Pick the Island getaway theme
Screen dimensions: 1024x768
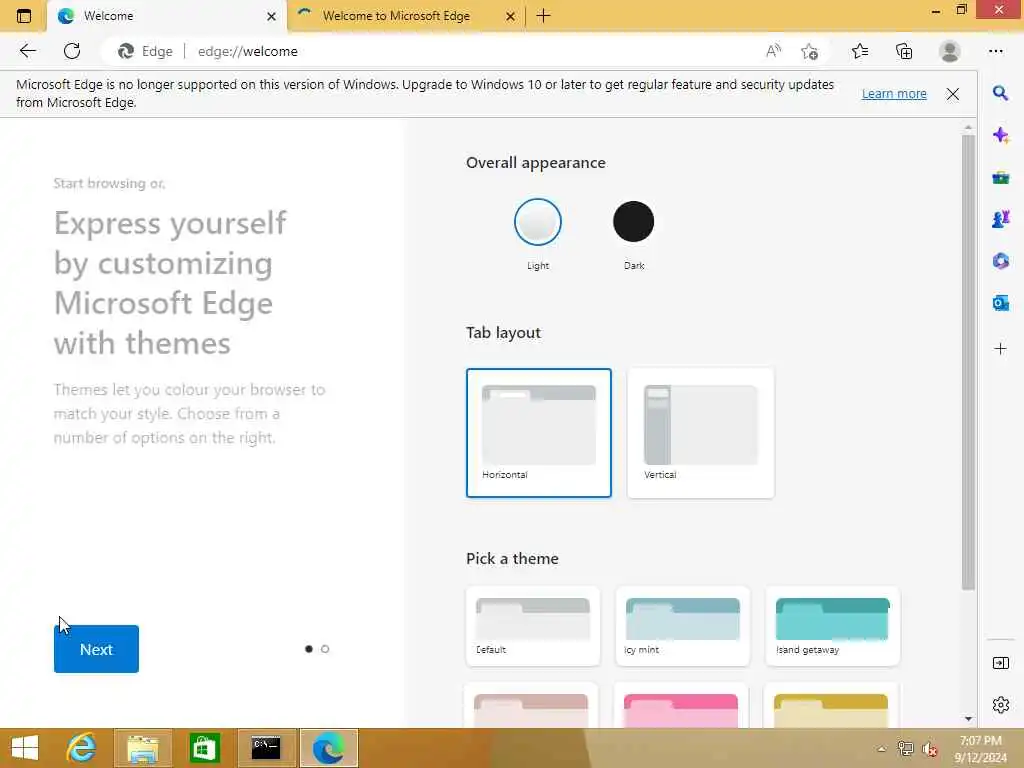[833, 626]
